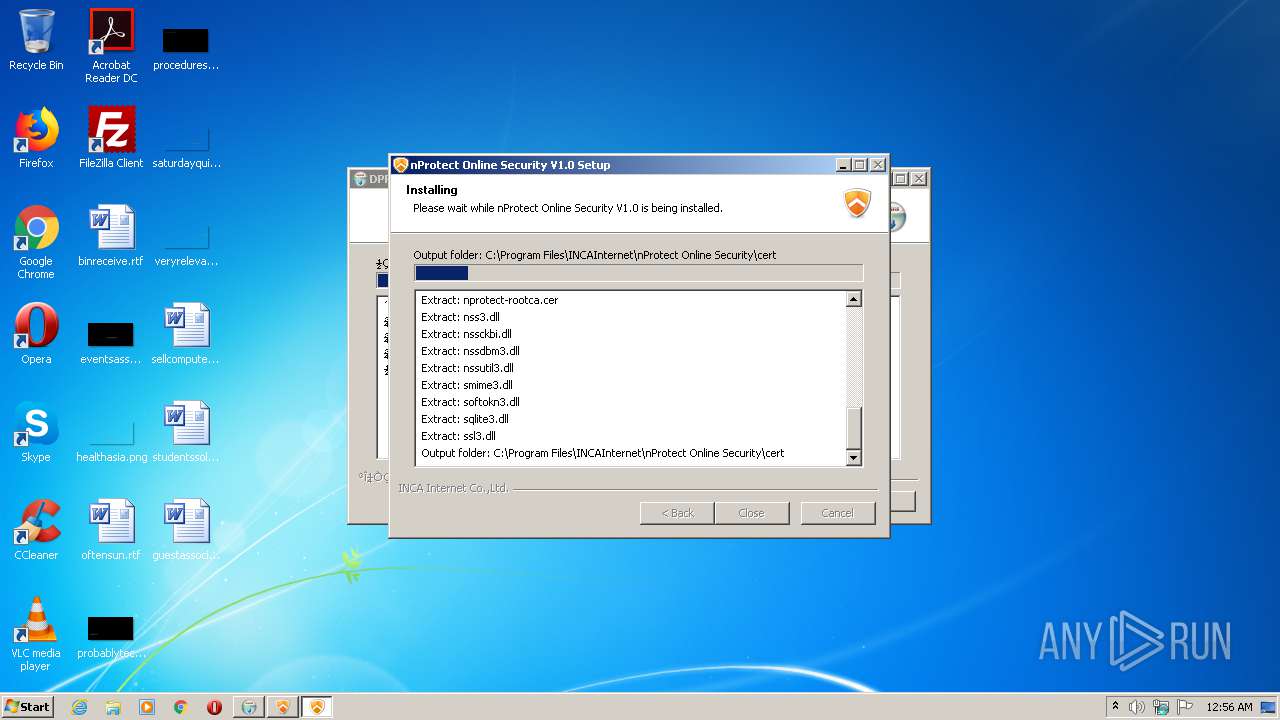Image resolution: width=1280 pixels, height=720 pixels.
Task: Show hidden system tray icons
Action: pos(1115,707)
